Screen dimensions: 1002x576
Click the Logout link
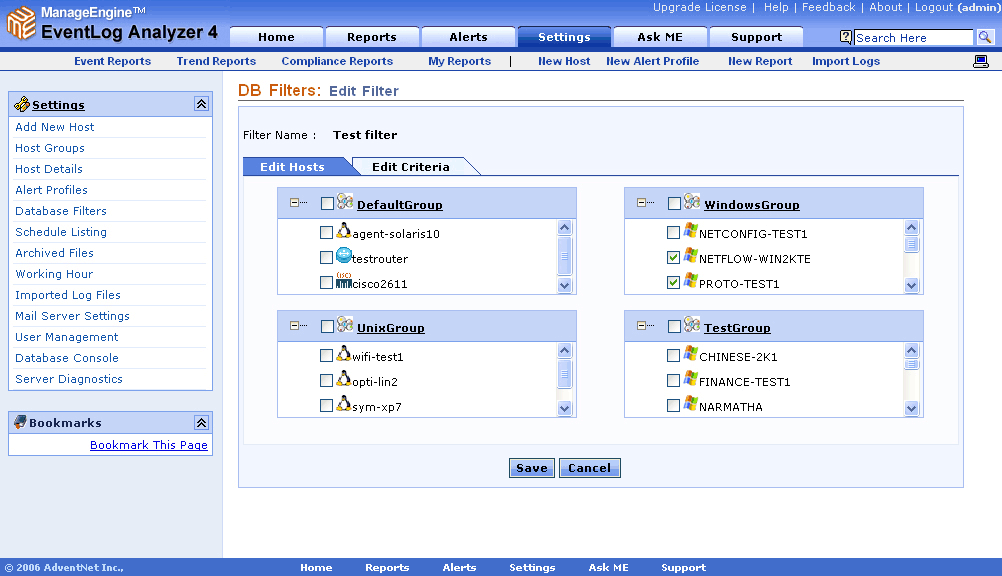pos(934,7)
